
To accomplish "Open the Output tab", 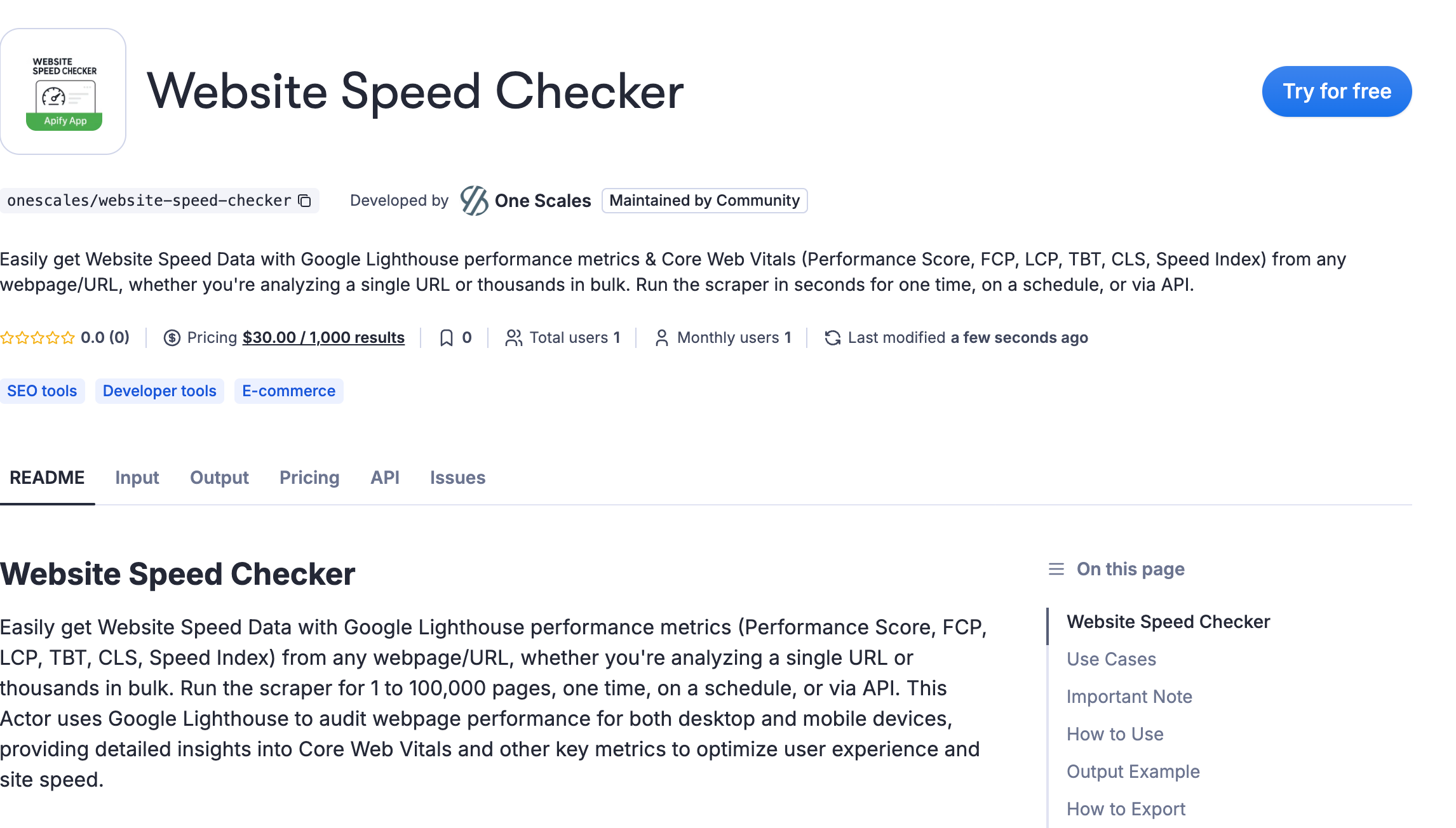I will (219, 477).
